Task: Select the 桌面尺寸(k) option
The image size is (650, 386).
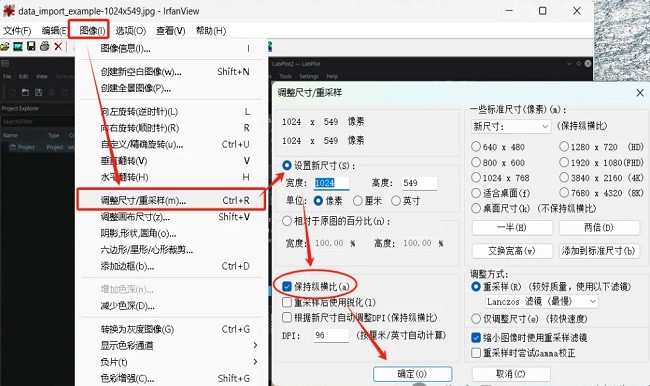Action: click(476, 208)
